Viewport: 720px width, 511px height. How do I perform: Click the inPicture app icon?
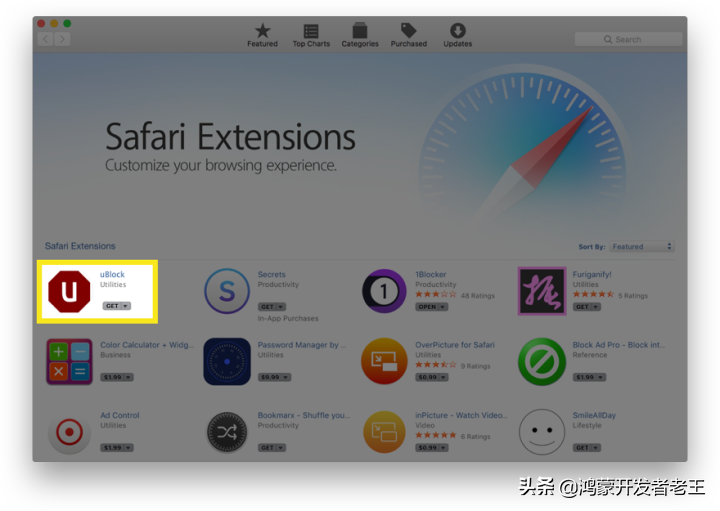pos(384,432)
